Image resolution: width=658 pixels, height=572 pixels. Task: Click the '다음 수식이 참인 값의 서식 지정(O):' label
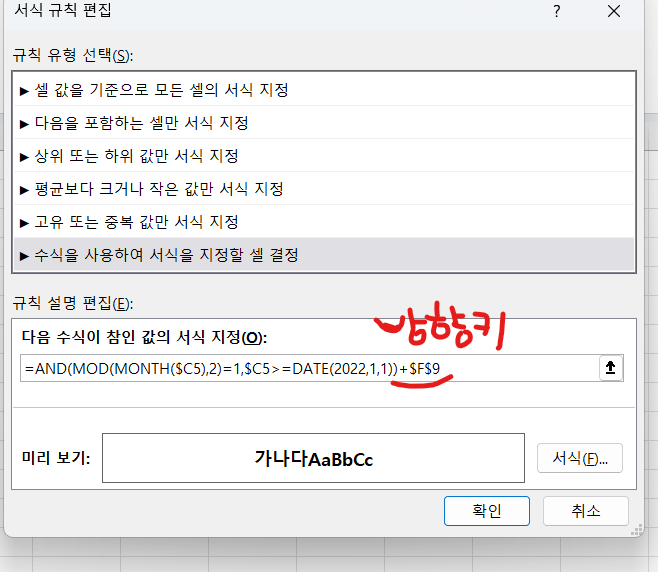[x=144, y=337]
